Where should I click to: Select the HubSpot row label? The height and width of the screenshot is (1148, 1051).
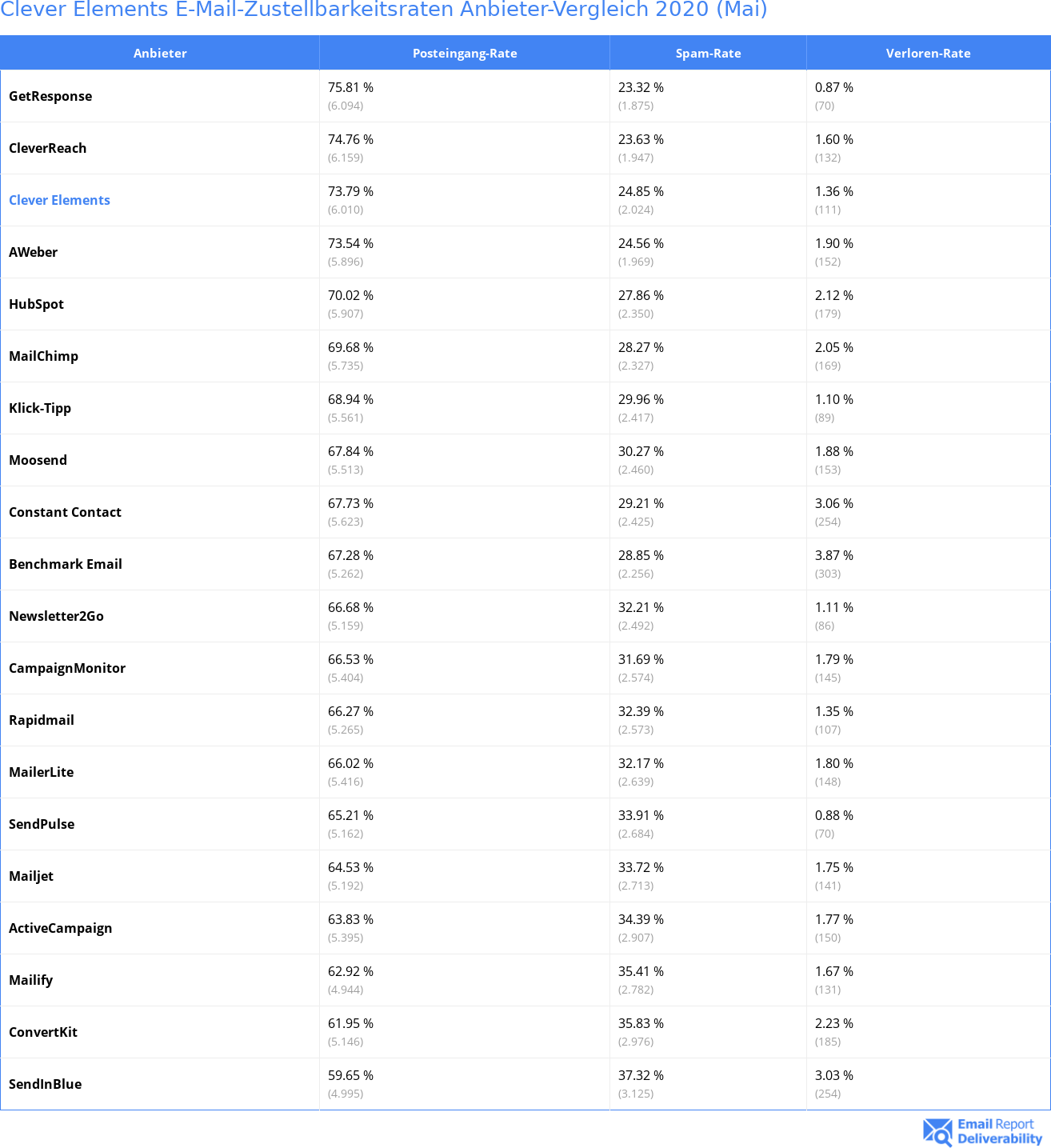tap(36, 304)
